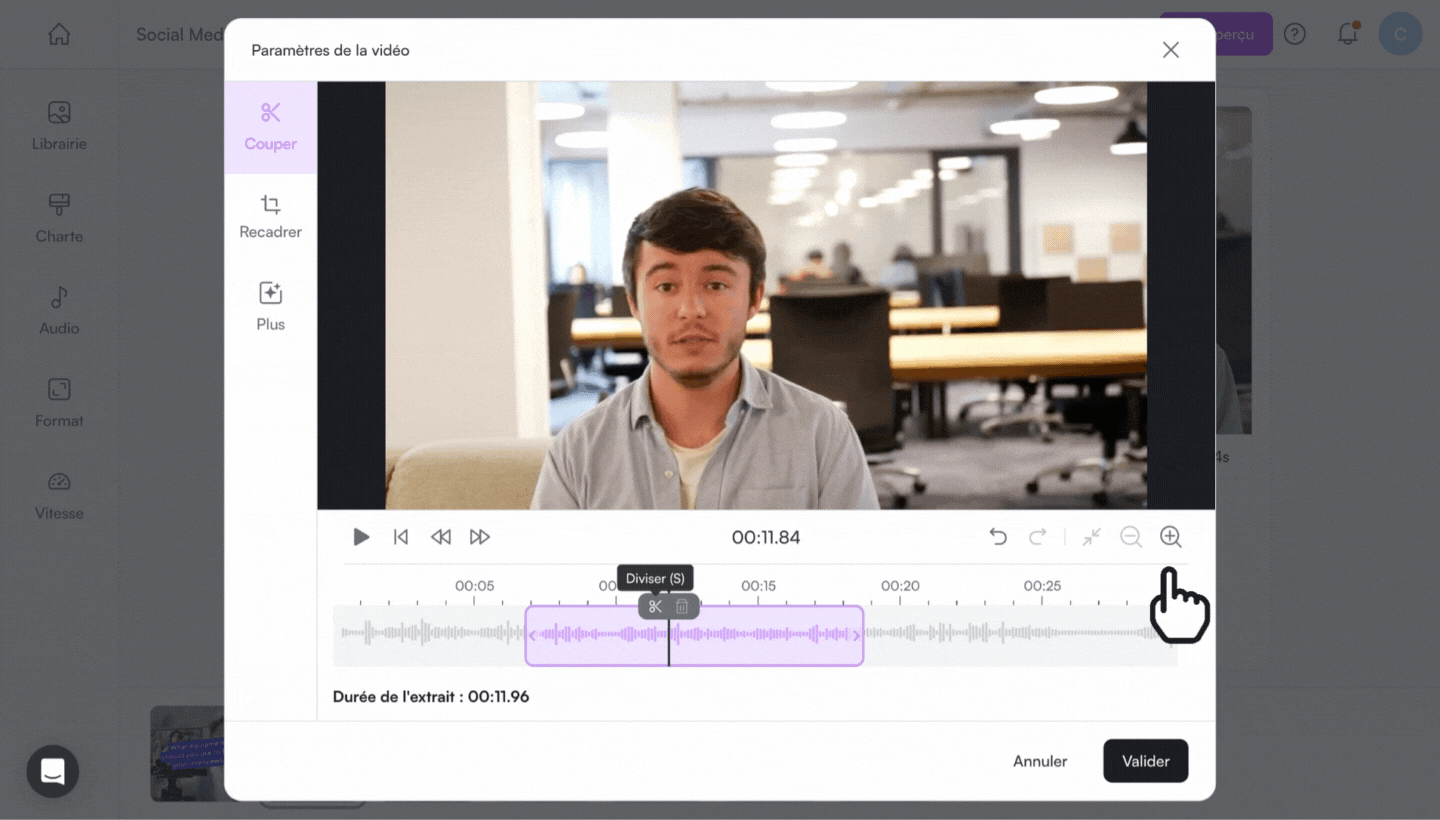Screen dimensions: 1440x820
Task: Click the Paramètres de la vidéo title
Action: pos(330,50)
